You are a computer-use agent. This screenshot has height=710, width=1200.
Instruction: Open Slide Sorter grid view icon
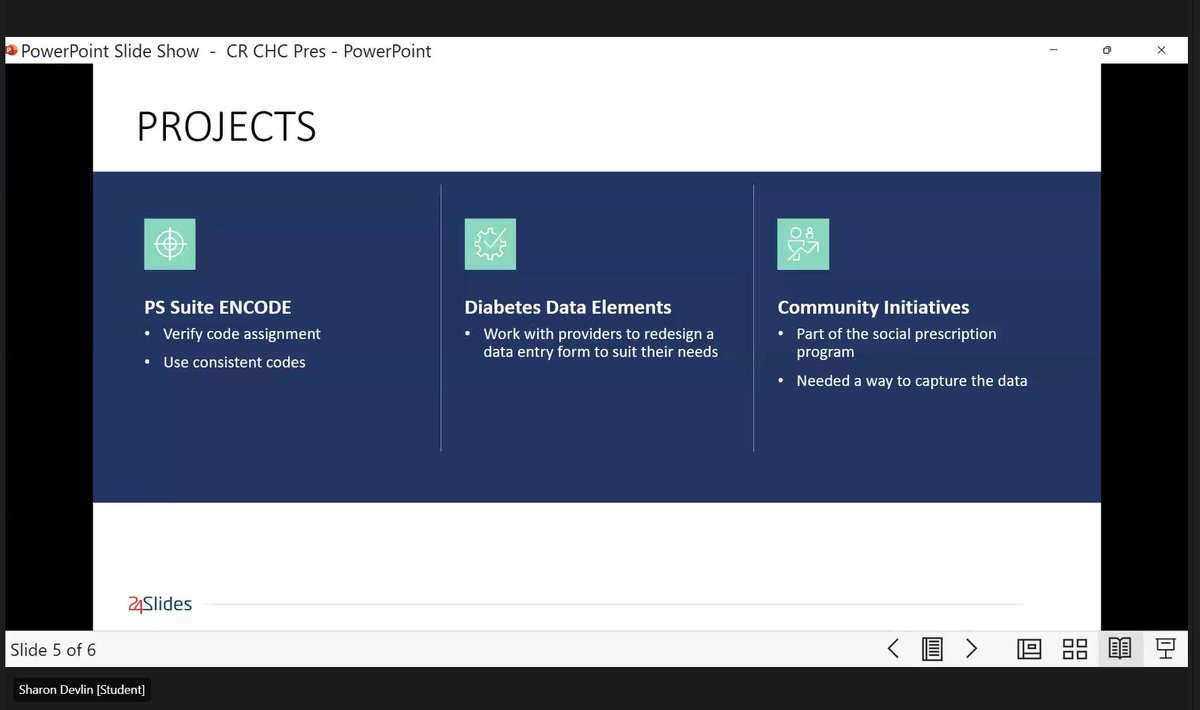point(1075,649)
